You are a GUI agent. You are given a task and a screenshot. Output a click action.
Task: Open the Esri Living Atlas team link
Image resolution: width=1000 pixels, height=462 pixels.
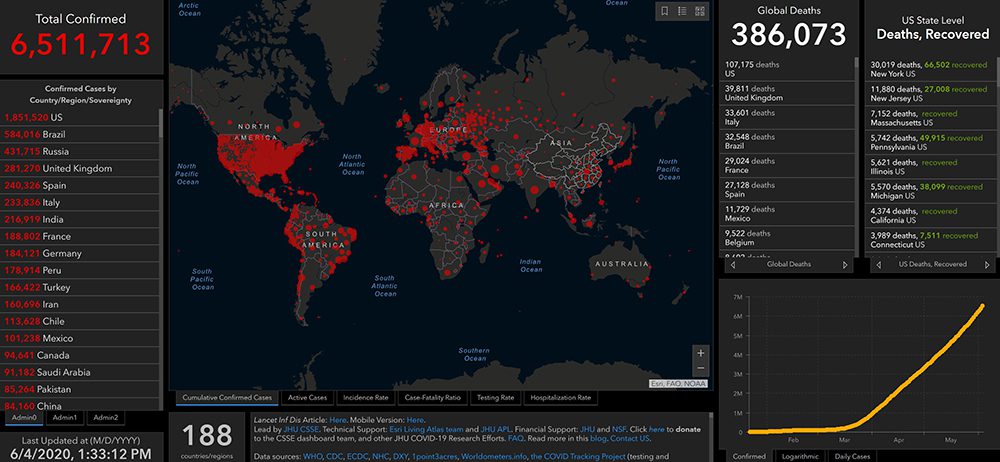(x=427, y=429)
